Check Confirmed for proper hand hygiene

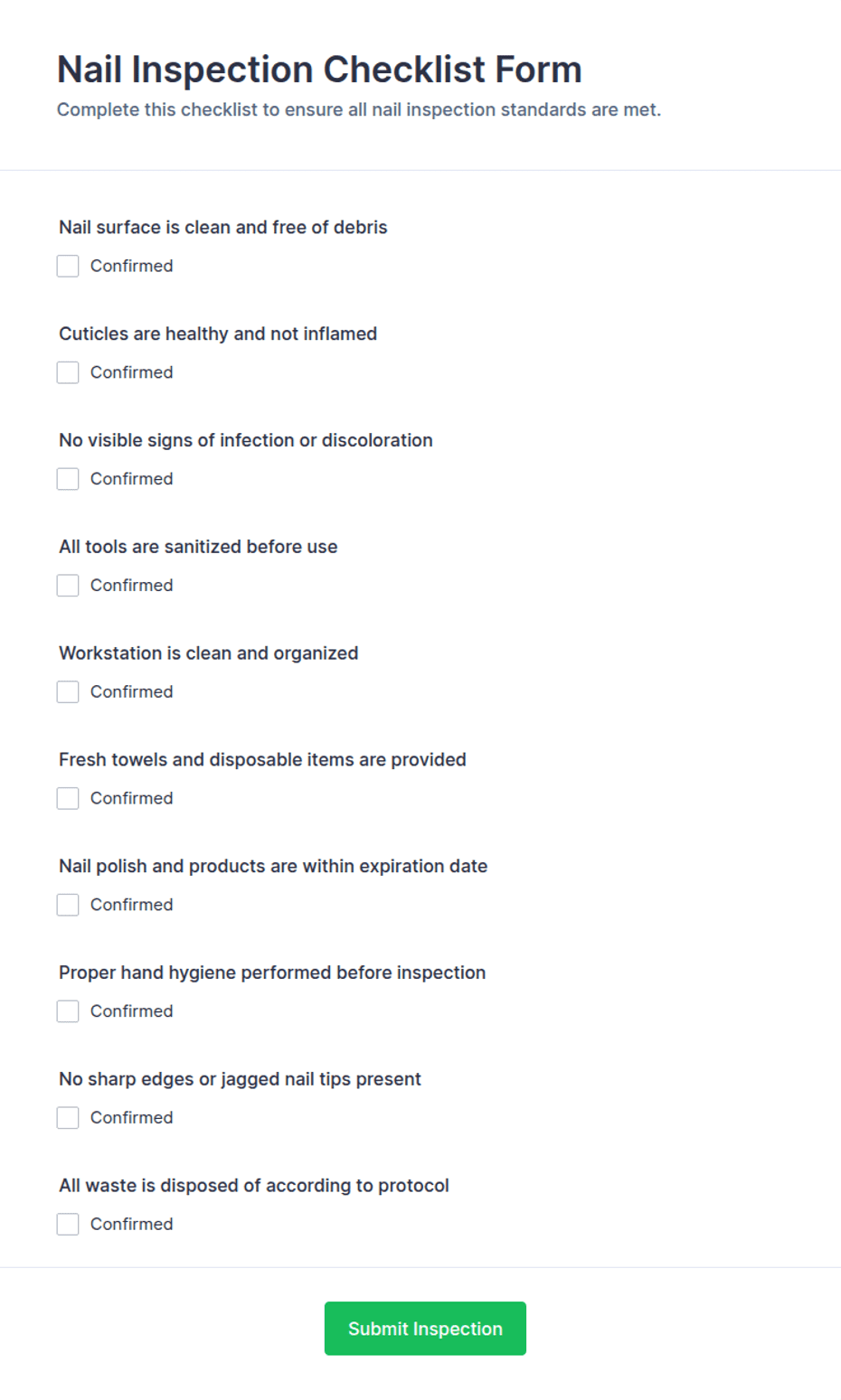(x=68, y=1011)
